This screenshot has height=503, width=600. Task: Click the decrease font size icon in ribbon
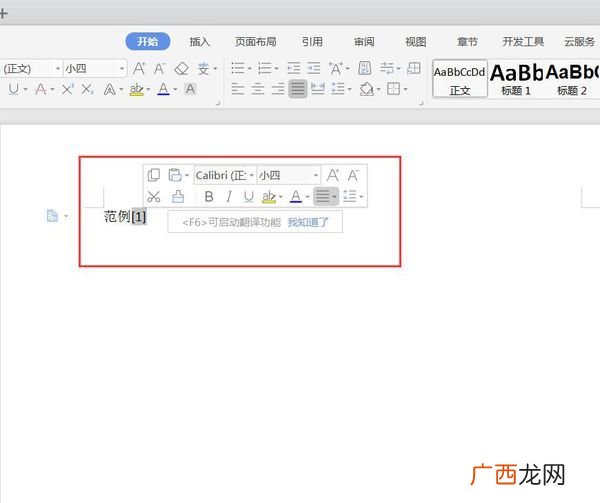[x=159, y=68]
